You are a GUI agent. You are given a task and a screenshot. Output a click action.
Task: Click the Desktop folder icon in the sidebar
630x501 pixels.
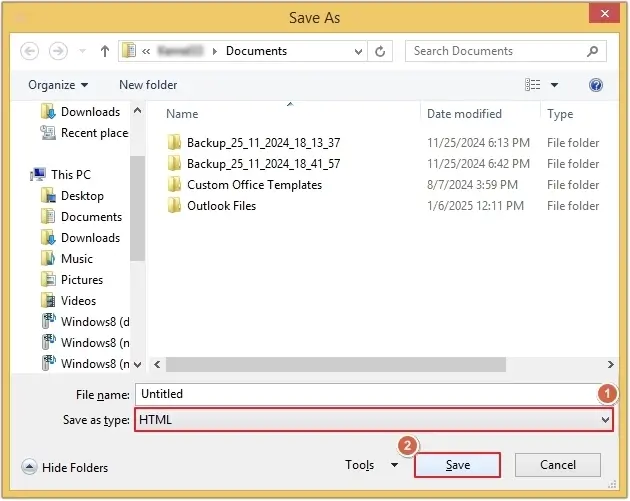pos(48,196)
